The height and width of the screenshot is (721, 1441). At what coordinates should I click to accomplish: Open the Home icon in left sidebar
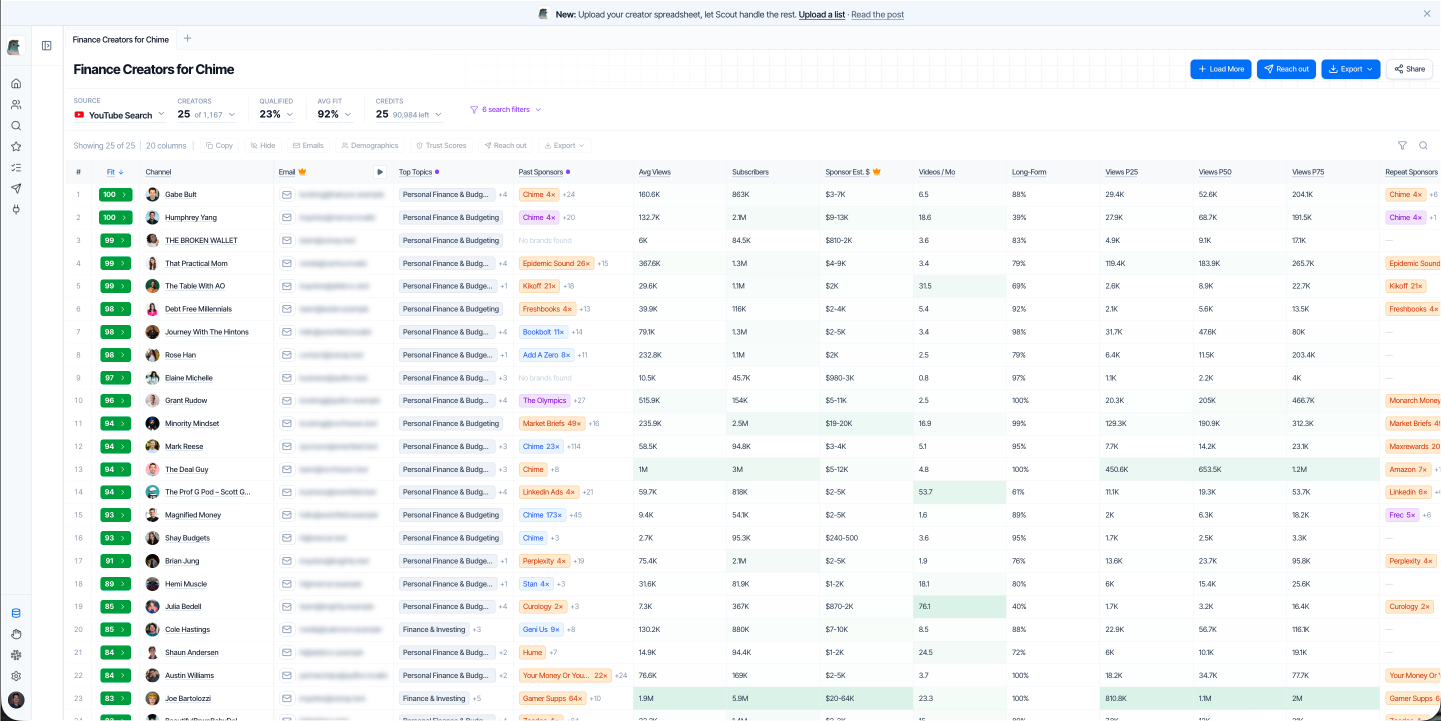coord(15,83)
